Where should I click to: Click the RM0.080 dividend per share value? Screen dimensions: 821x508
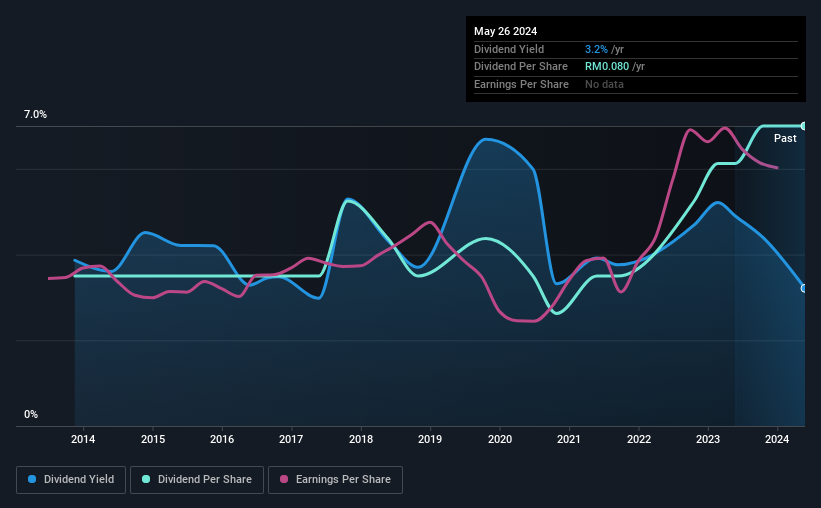tap(607, 67)
